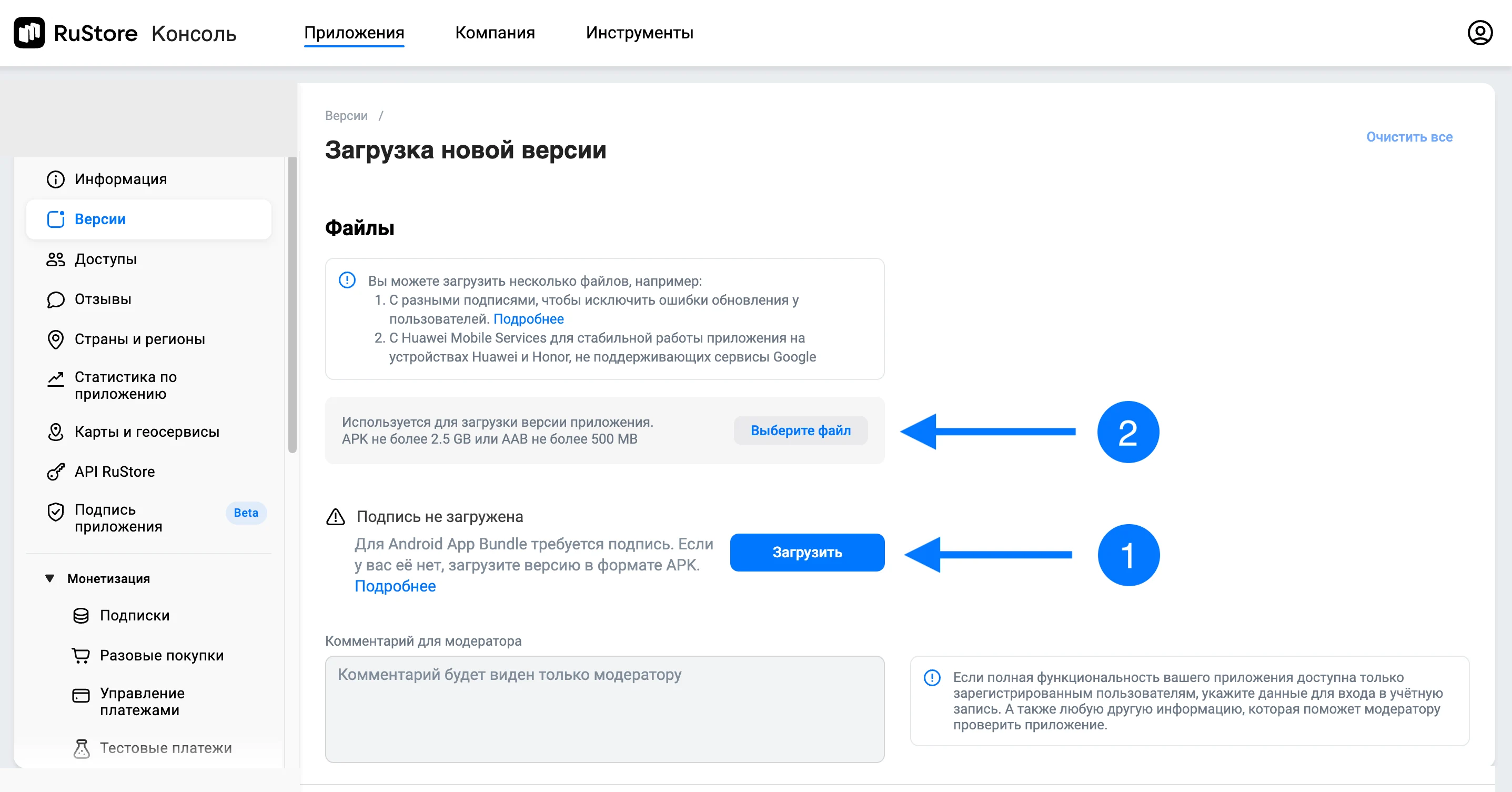Image resolution: width=1512 pixels, height=792 pixels.
Task: Open Подробнее link about different signatures
Action: point(528,319)
